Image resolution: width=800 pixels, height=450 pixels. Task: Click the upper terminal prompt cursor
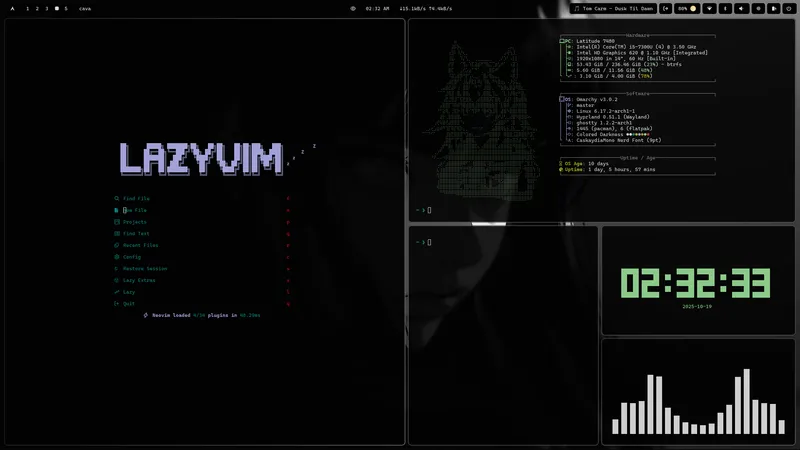click(x=429, y=210)
